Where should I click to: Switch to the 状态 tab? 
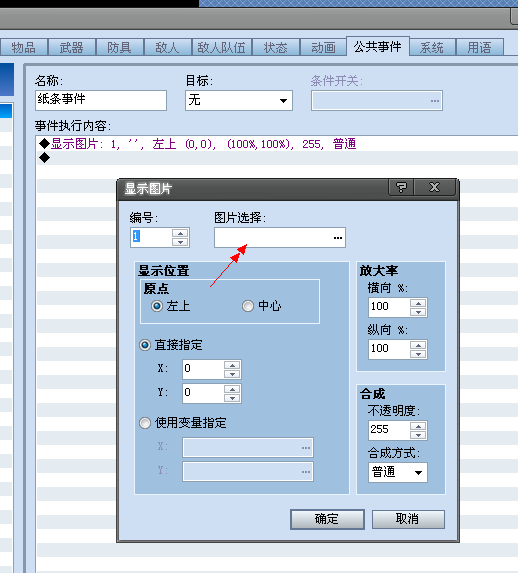tap(276, 48)
